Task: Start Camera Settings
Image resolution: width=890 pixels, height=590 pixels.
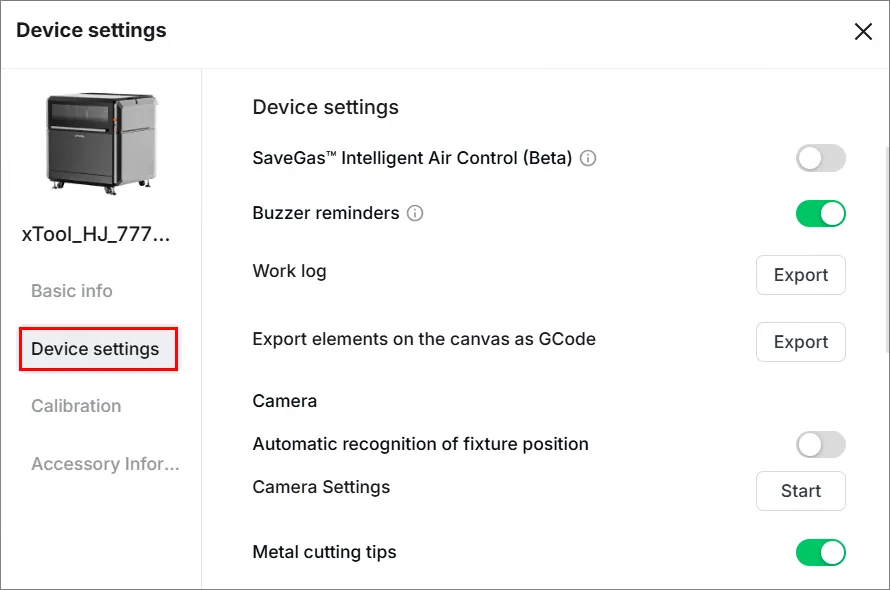Action: point(800,491)
